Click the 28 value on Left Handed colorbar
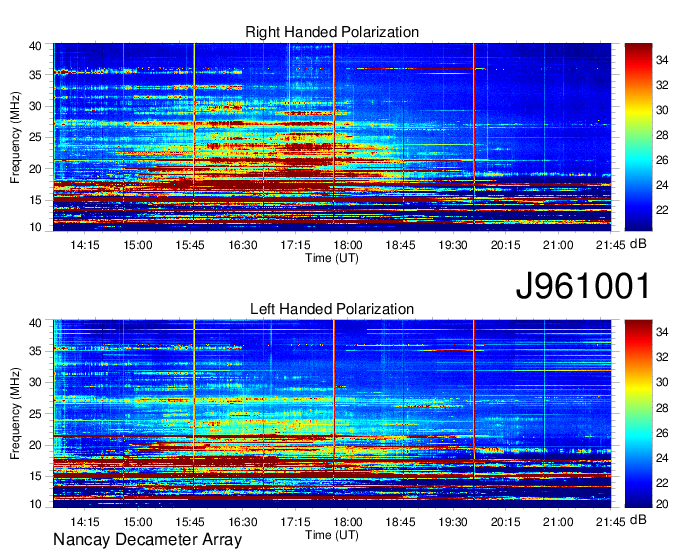This screenshot has width=680, height=552. point(662,408)
